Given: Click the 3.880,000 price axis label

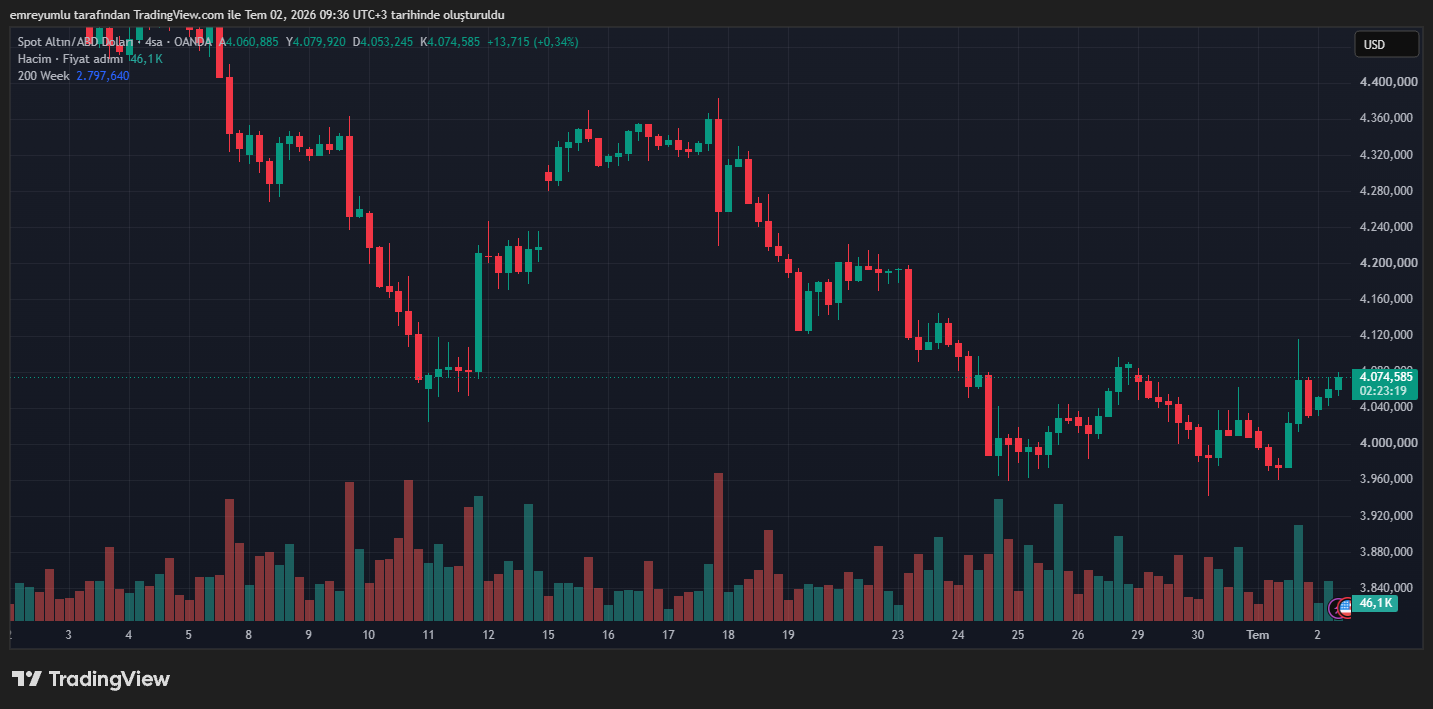Looking at the screenshot, I should click(1388, 552).
